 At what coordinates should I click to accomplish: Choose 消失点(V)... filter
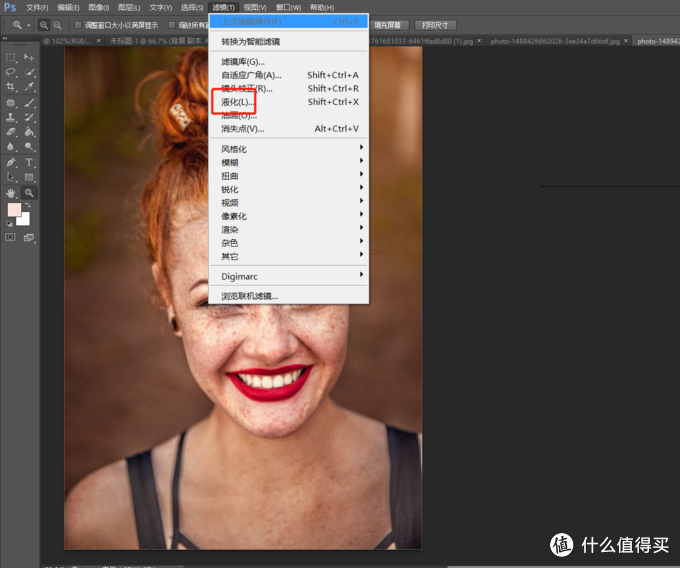289,129
